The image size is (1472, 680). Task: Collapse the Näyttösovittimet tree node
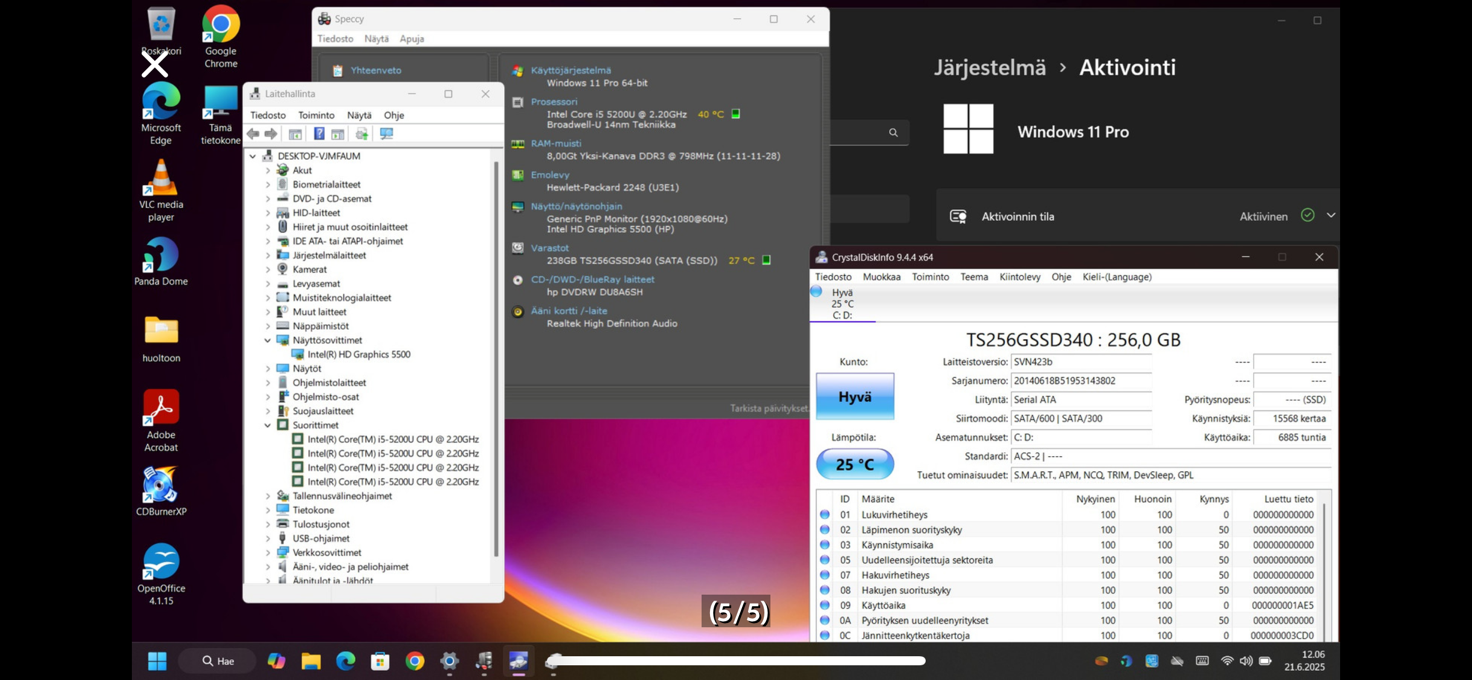point(268,340)
